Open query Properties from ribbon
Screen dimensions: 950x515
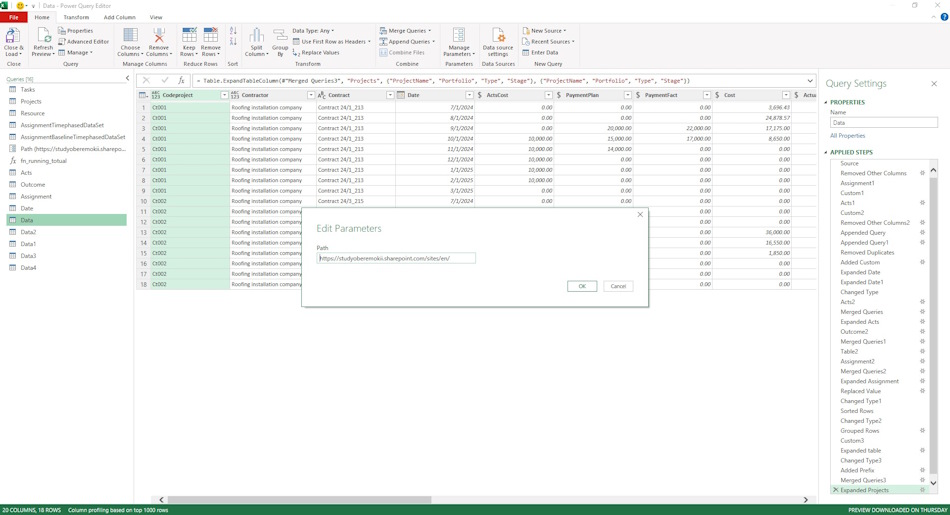[x=76, y=31]
